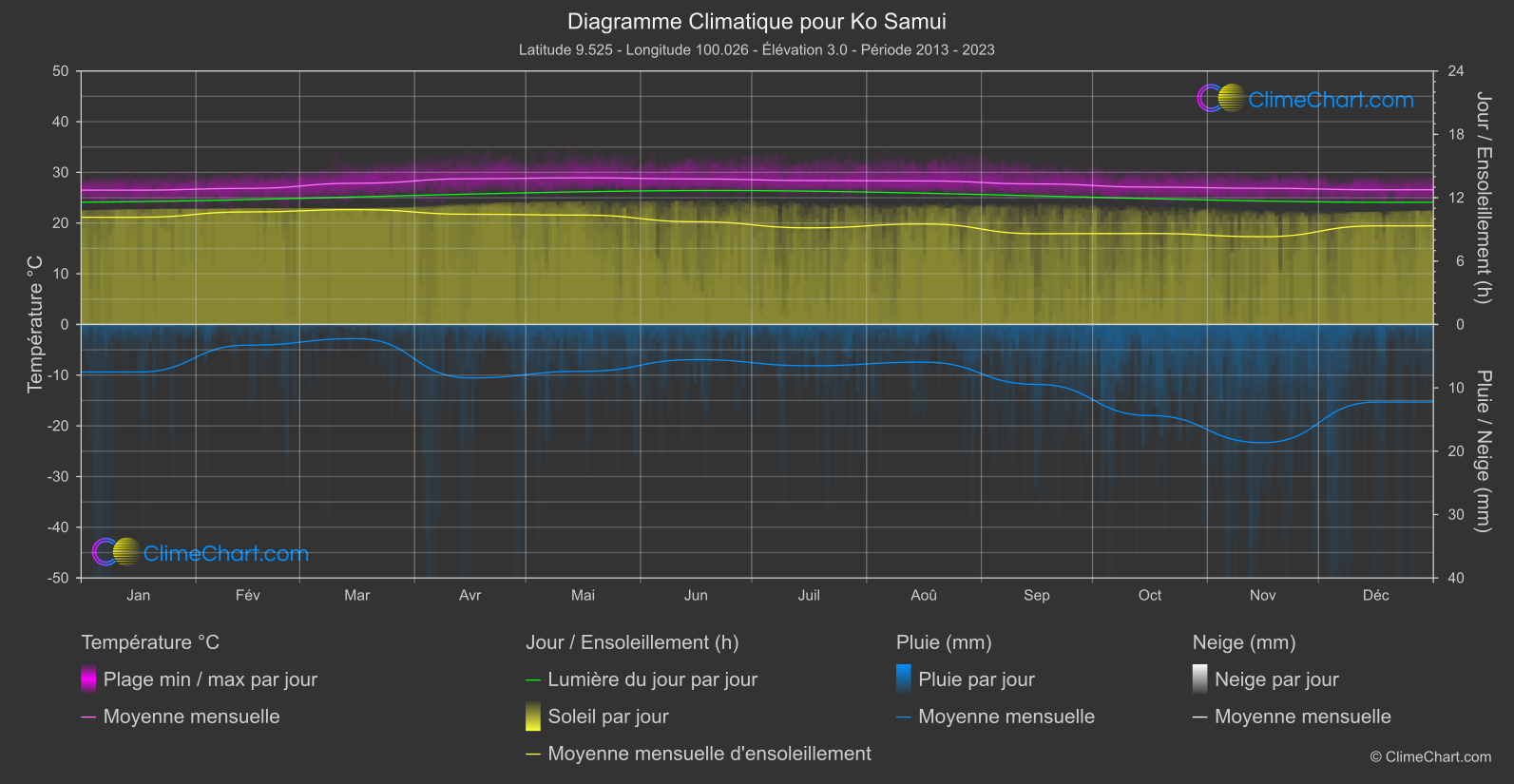Viewport: 1514px width, 784px height.
Task: Click the blue rain Moyenne mensuelle line marker
Action: point(904,717)
